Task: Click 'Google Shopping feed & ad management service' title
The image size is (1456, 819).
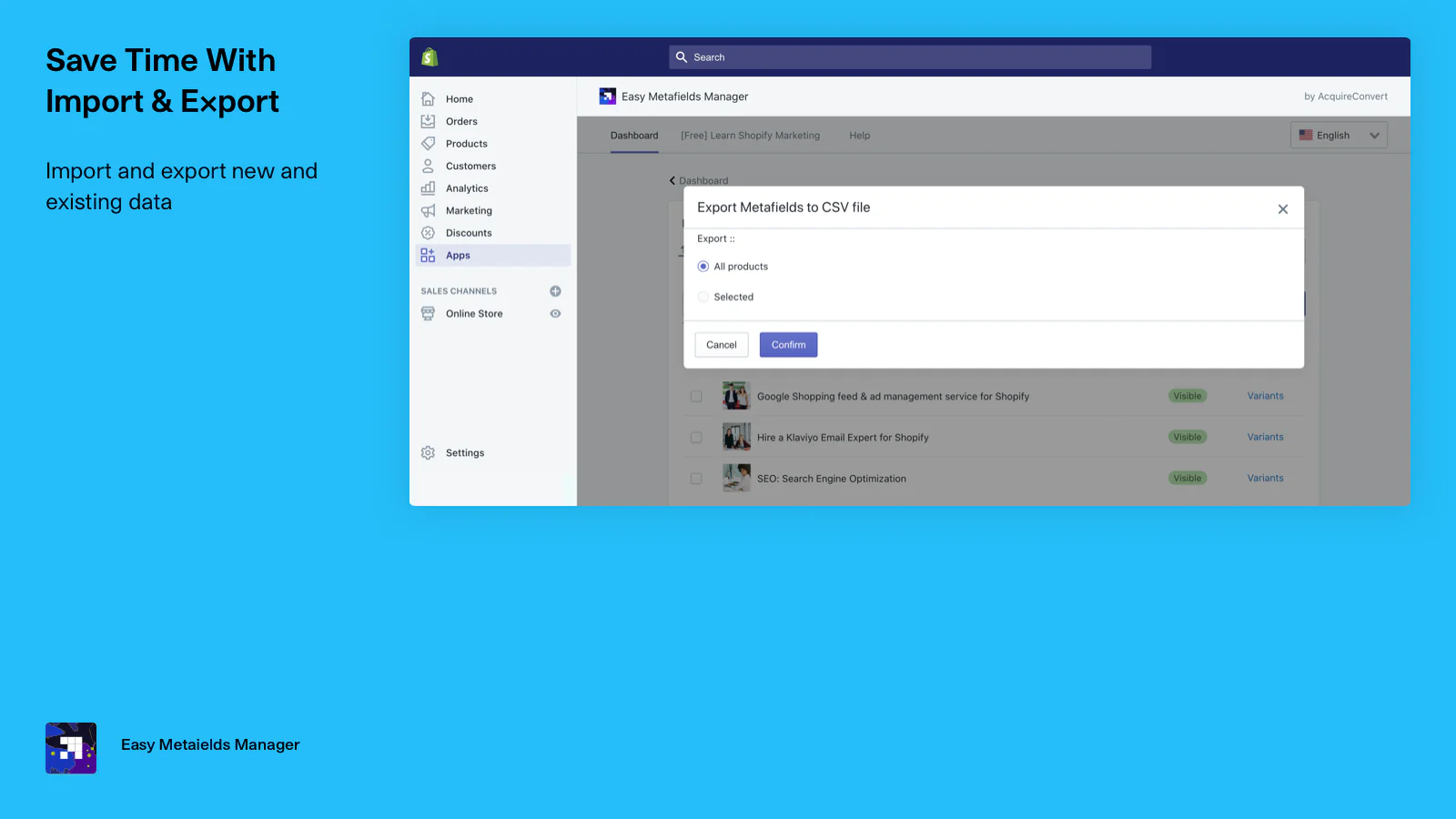Action: click(893, 397)
